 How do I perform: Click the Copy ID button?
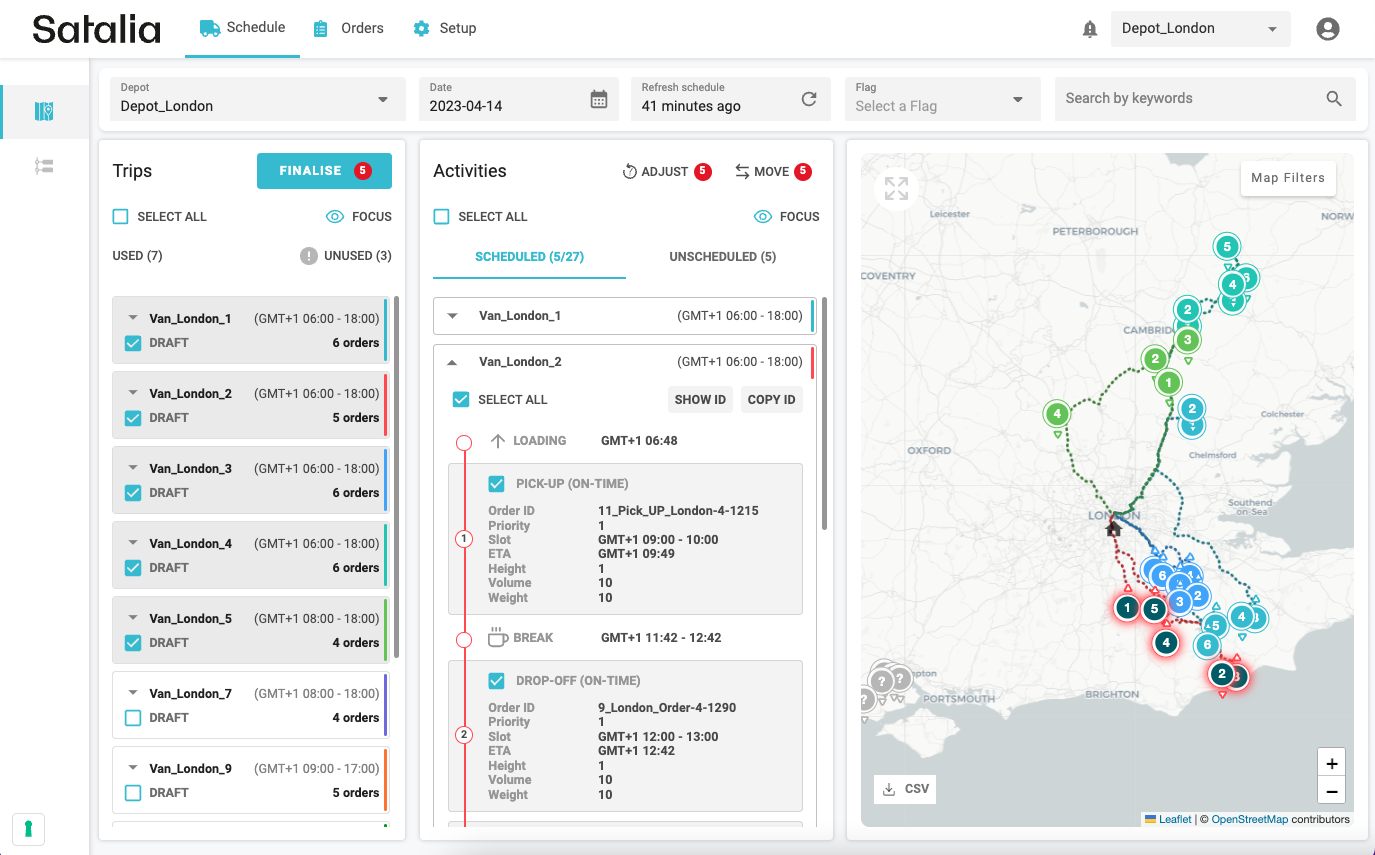771,400
